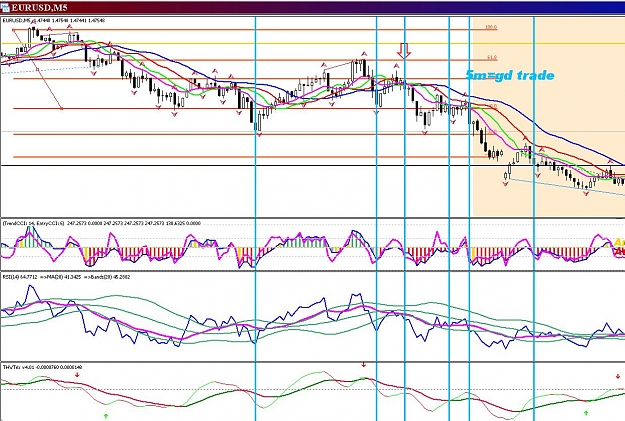Select the OHLC price label under the title
Image resolution: width=625 pixels, height=421 pixels.
pyautogui.click(x=54, y=20)
